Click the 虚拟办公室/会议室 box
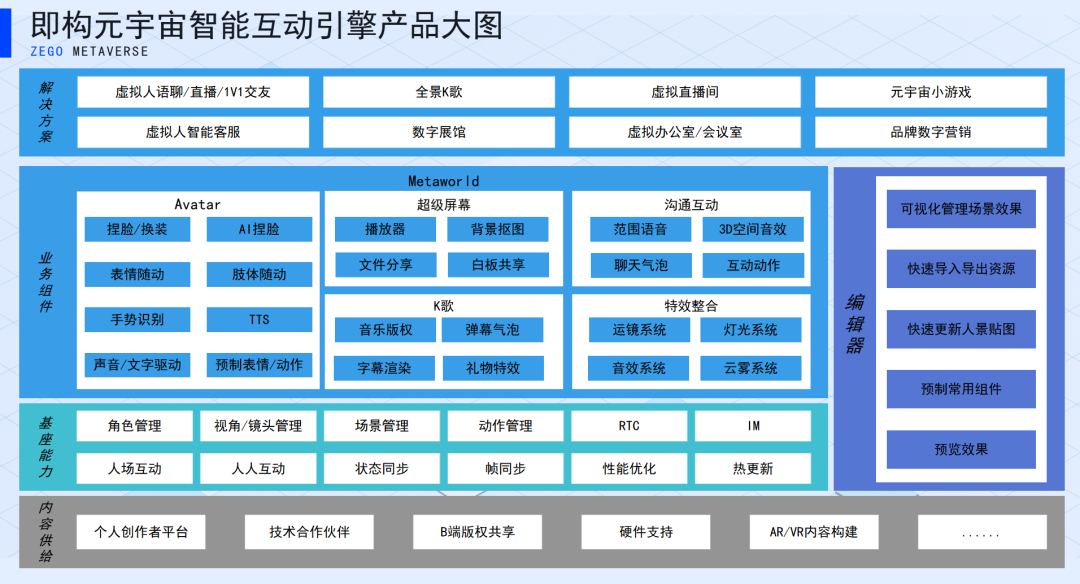The height and width of the screenshot is (584, 1080). (x=684, y=132)
